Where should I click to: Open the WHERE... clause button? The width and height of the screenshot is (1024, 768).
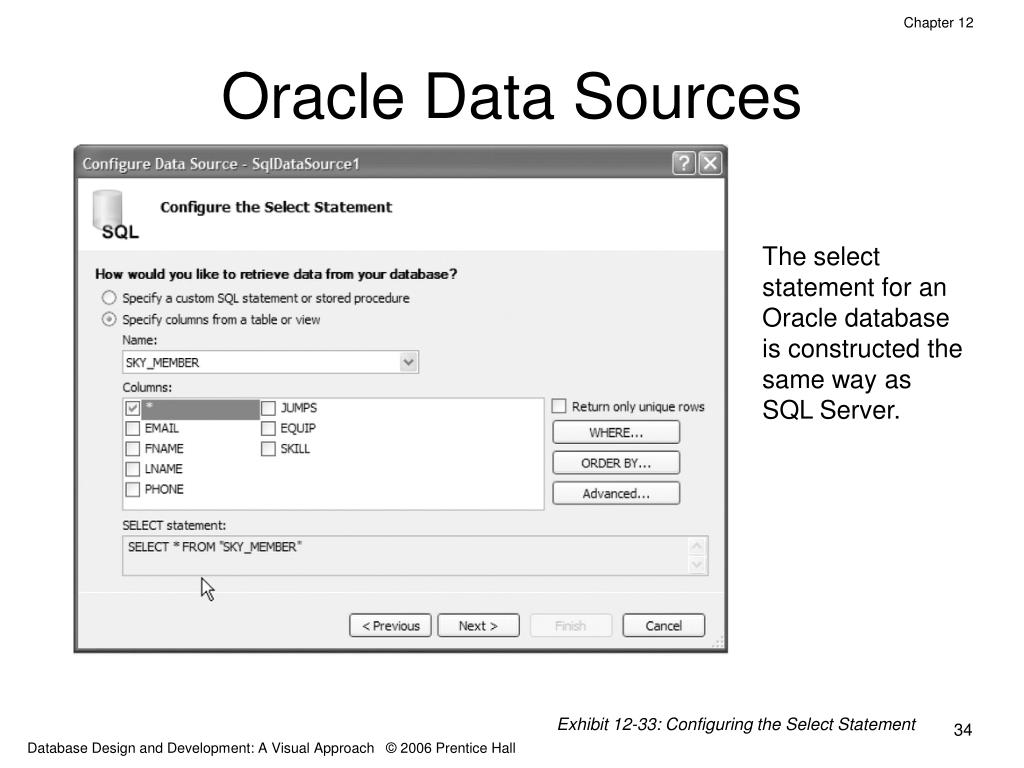(616, 432)
